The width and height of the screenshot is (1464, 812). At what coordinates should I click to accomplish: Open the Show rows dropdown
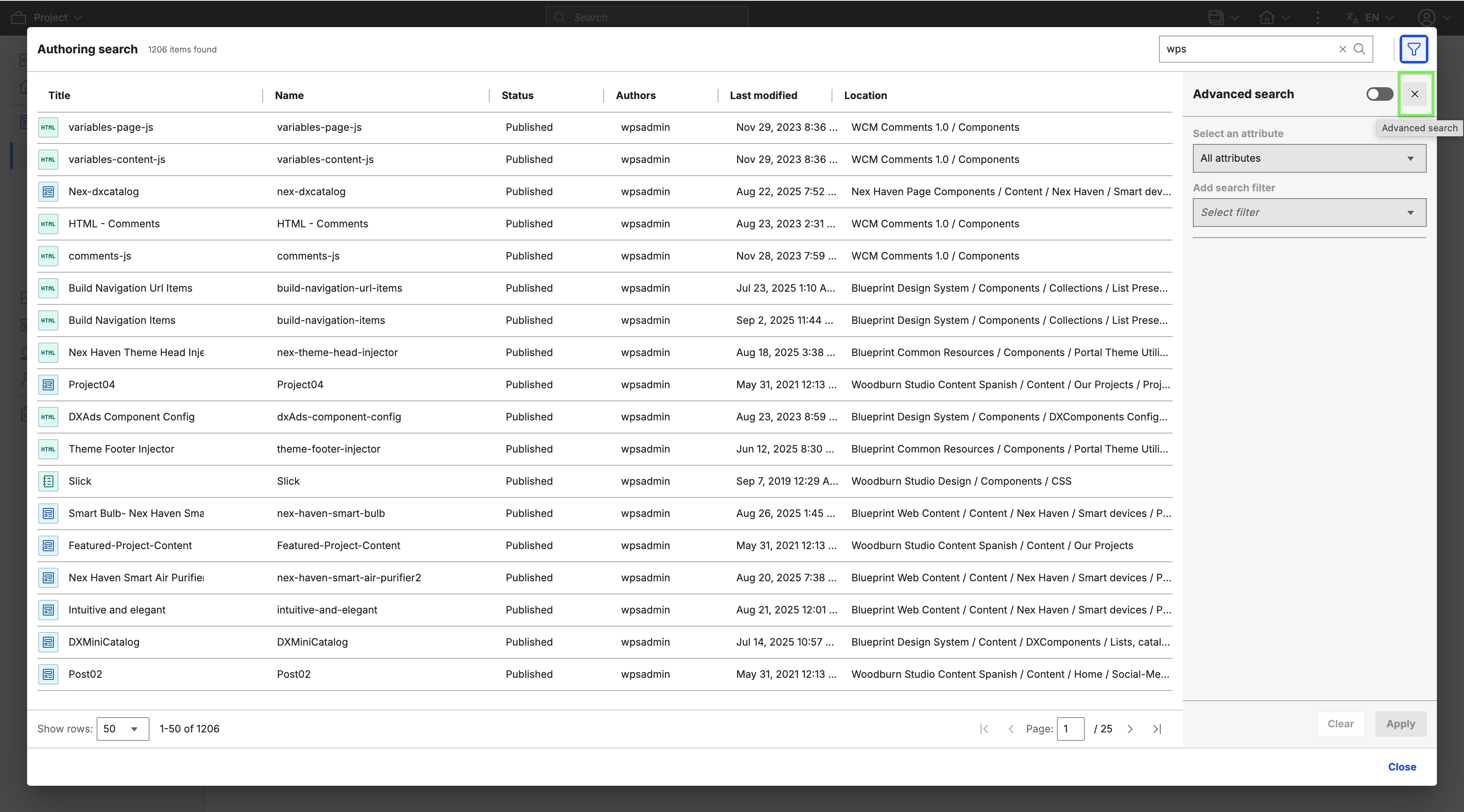coord(122,729)
